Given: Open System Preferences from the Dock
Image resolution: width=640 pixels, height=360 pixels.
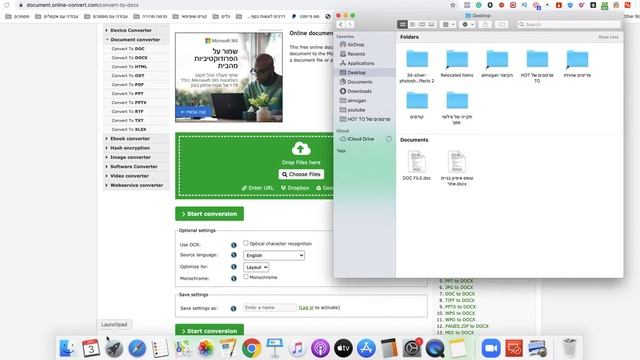Looking at the screenshot, I should (412, 348).
